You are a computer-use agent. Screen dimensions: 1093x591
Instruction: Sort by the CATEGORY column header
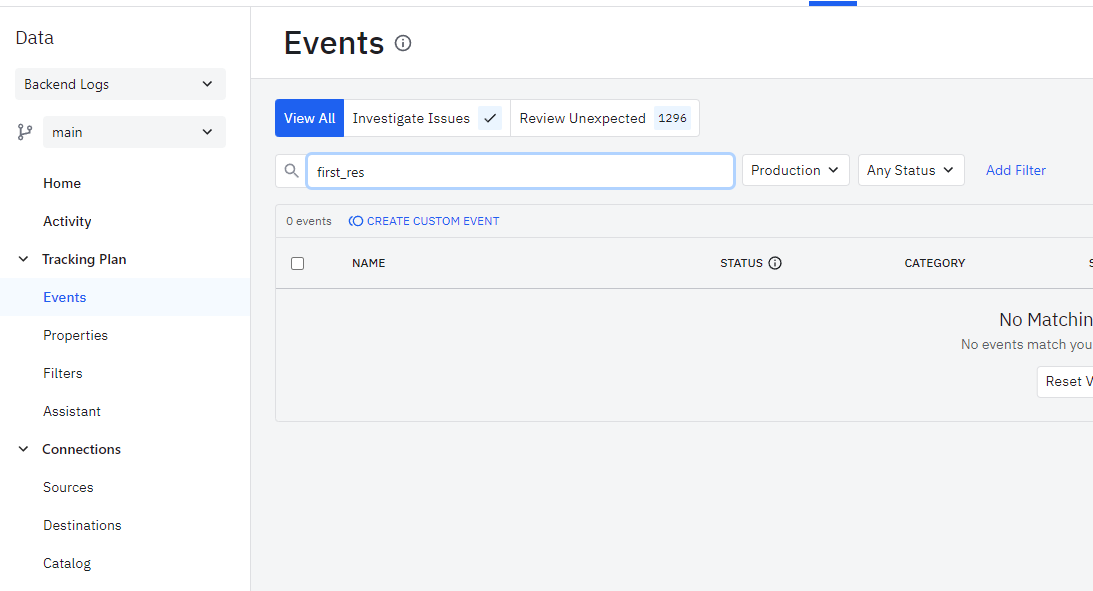(935, 263)
